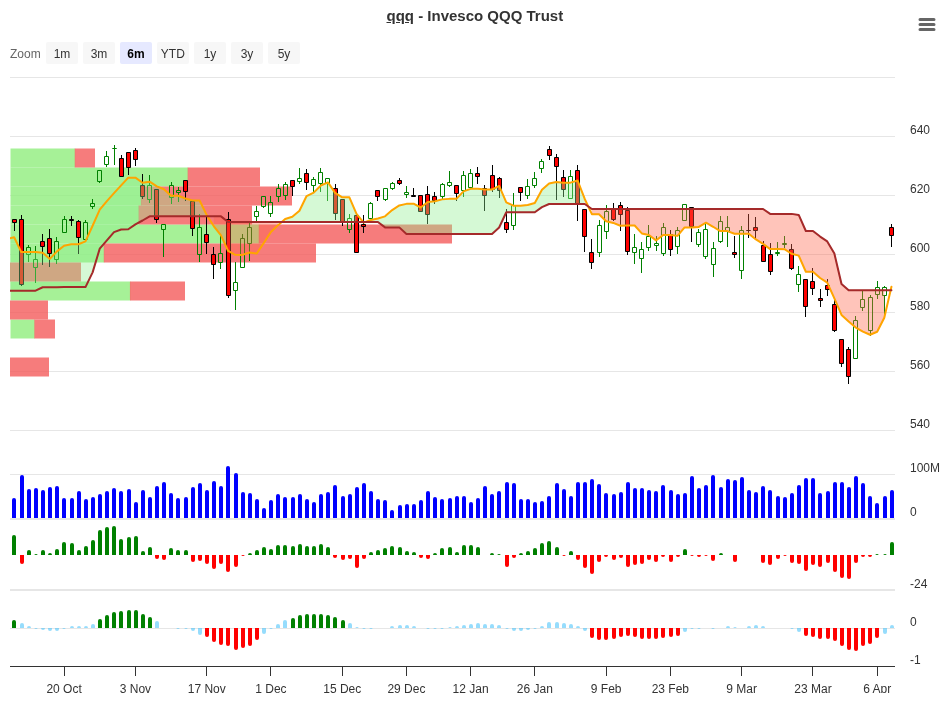This screenshot has height=720, width=950.
Task: Click the -24 indicator axis label
Action: click(x=918, y=584)
